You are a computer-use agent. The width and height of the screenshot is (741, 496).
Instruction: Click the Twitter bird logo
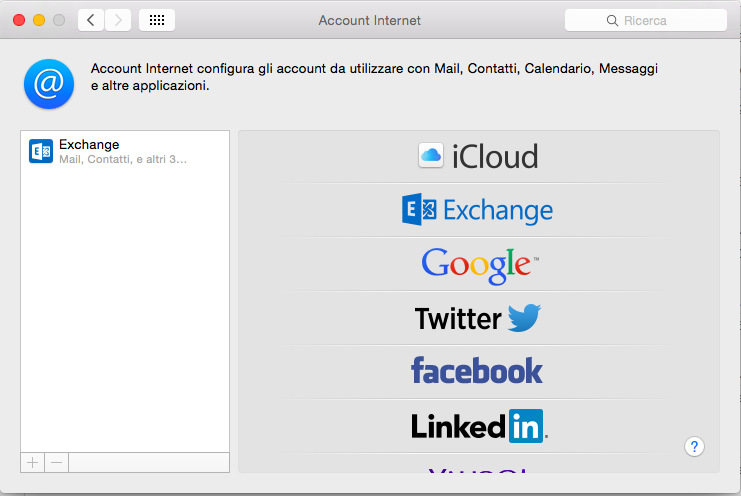pos(524,318)
